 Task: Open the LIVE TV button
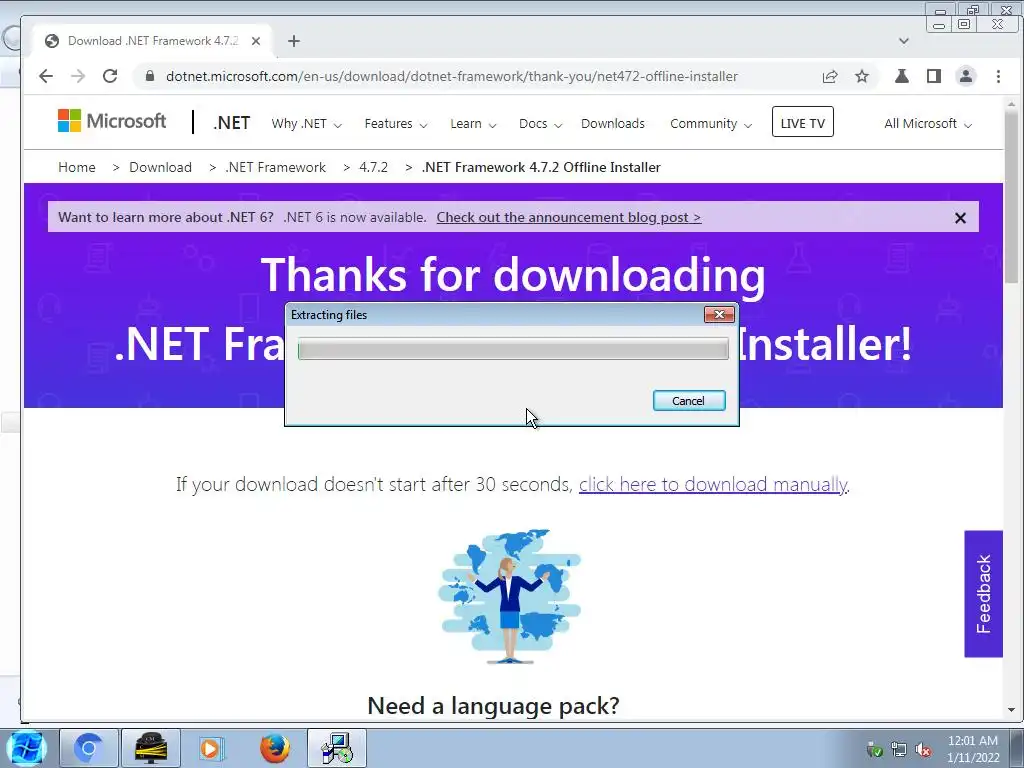point(803,122)
